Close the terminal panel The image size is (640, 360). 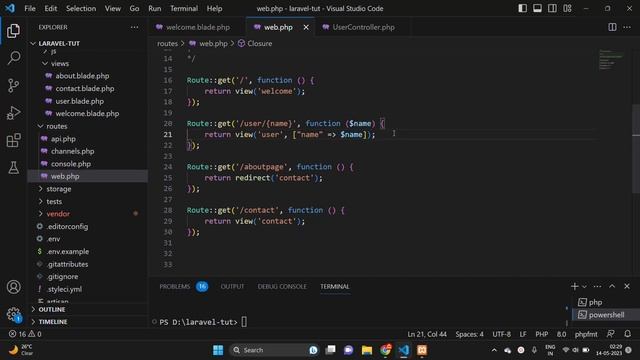[627, 287]
